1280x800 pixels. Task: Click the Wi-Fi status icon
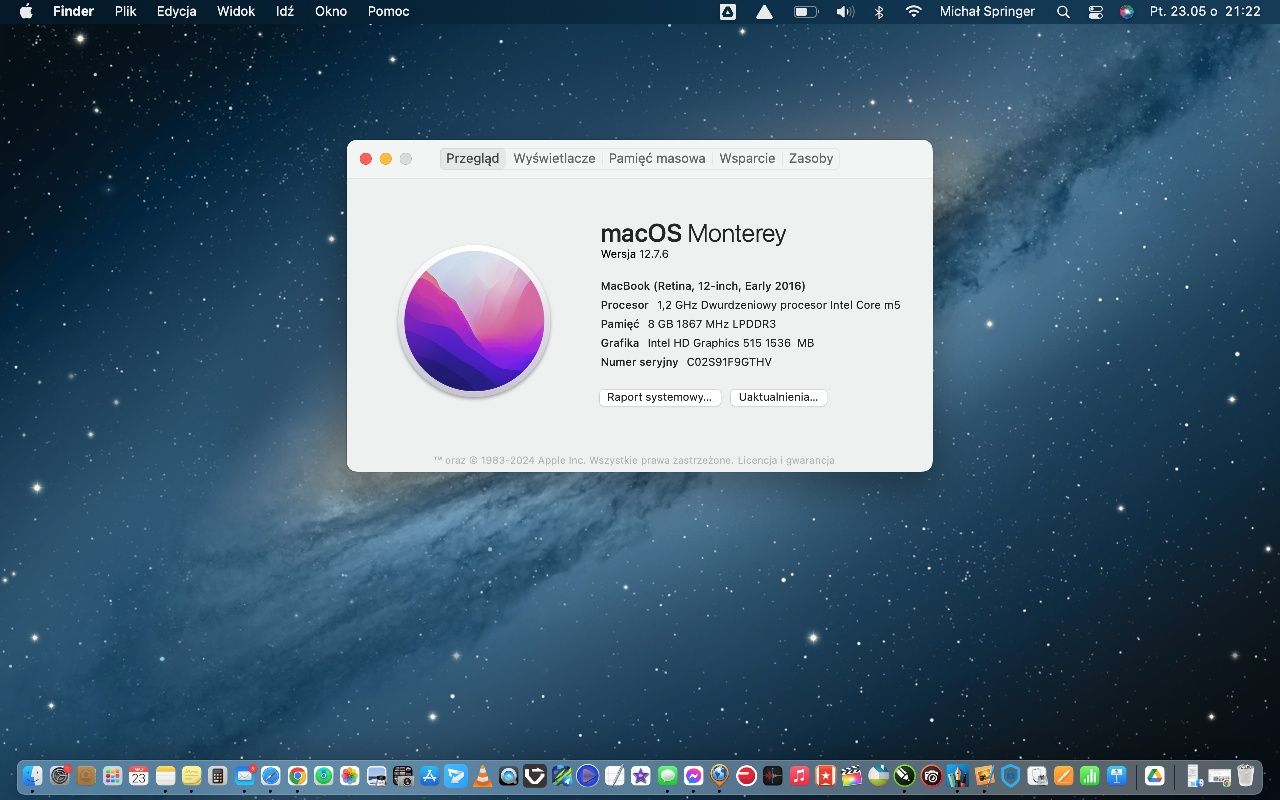913,12
